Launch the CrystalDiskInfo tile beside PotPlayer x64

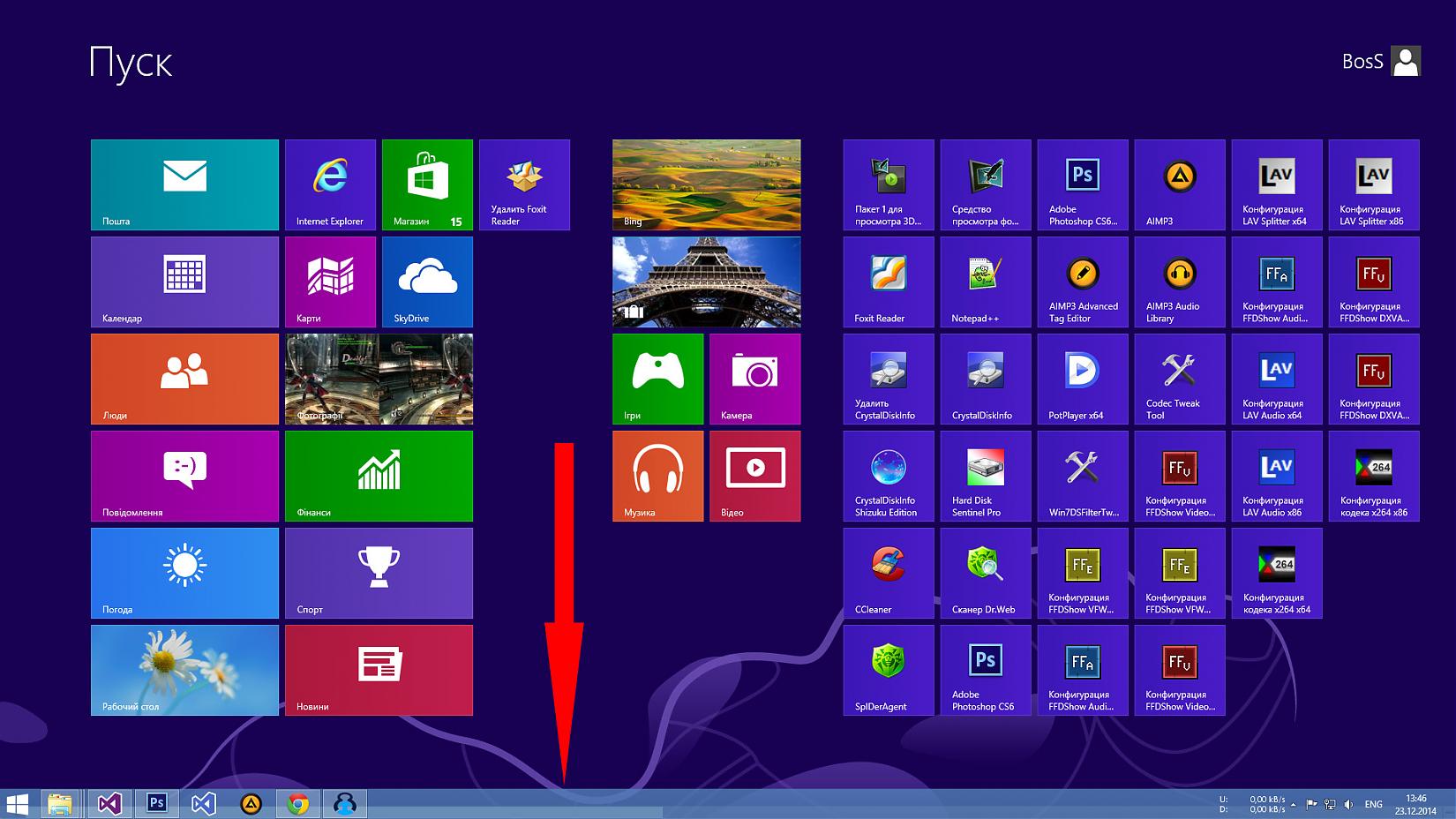pyautogui.click(x=986, y=379)
